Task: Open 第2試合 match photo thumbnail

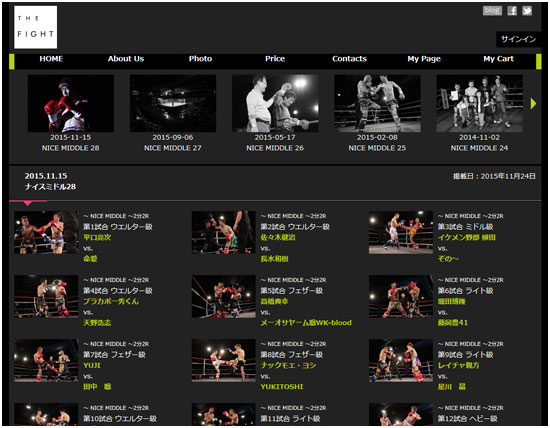Action: pos(223,232)
